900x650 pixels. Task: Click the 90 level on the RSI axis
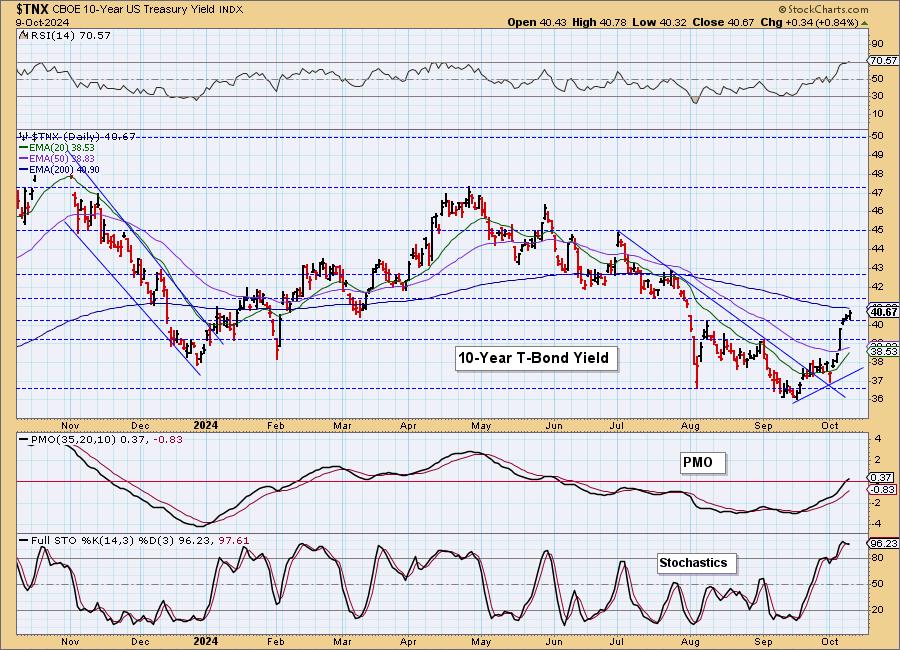pyautogui.click(x=878, y=44)
